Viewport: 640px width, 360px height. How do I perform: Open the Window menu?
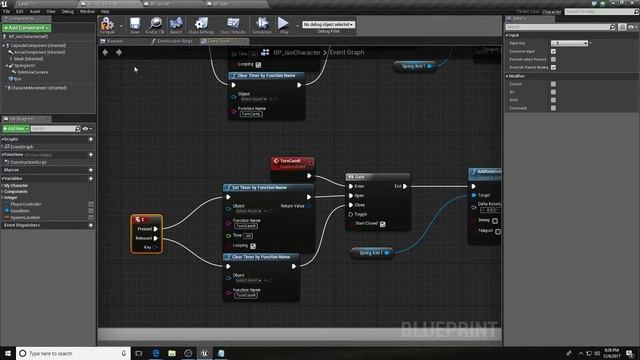87,11
